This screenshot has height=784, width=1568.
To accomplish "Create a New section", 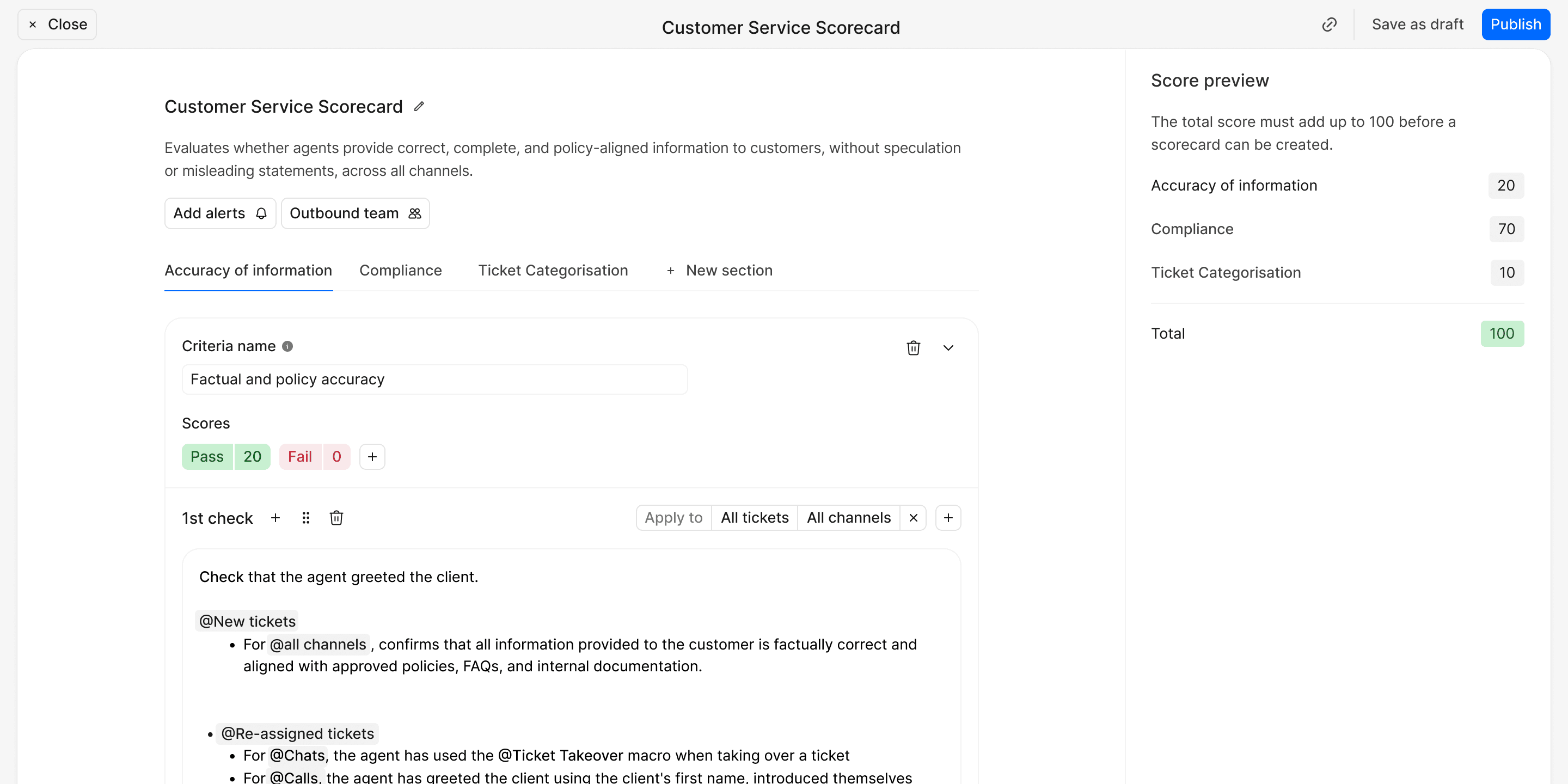I will 719,270.
